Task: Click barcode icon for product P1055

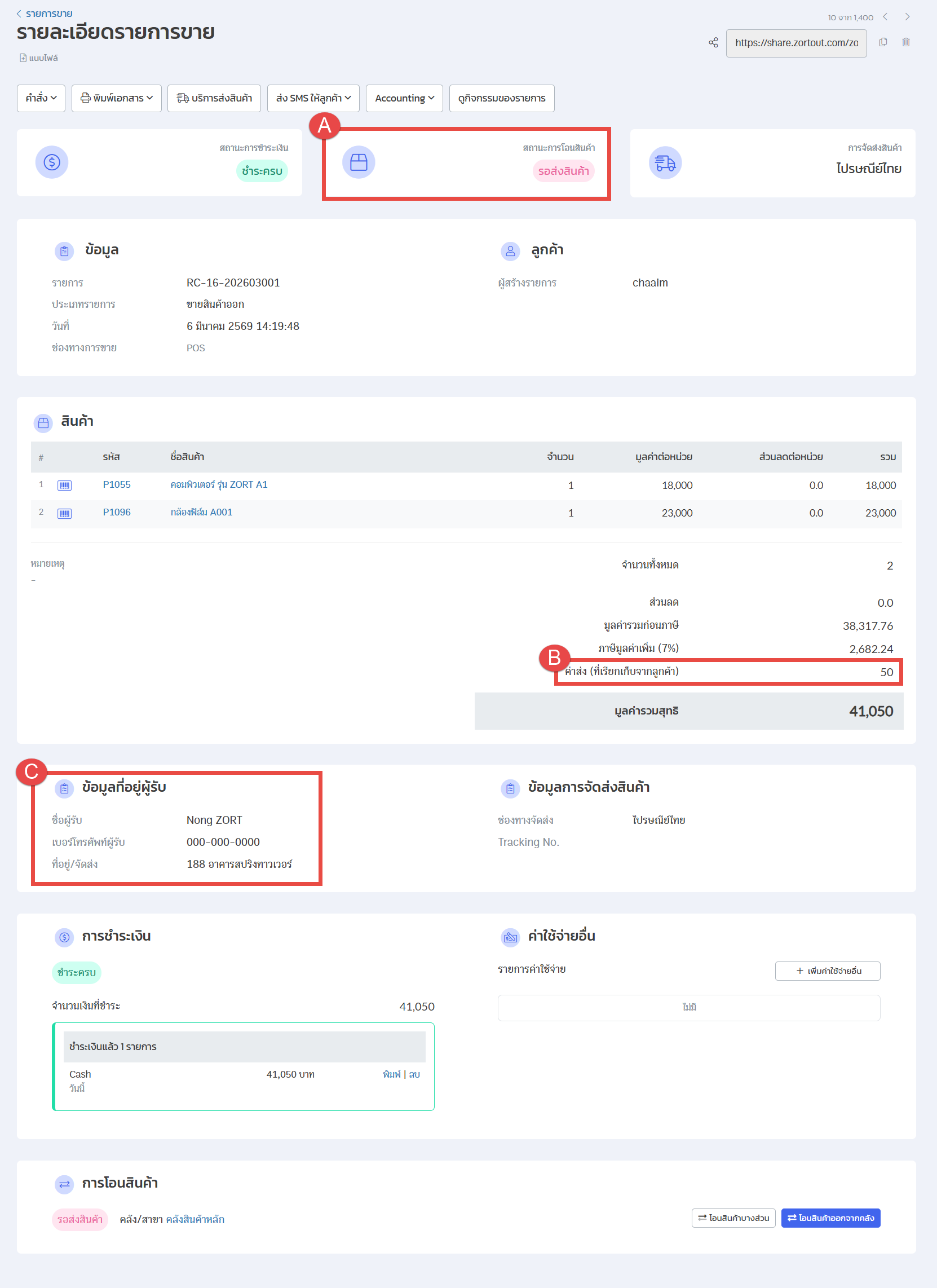Action: [x=64, y=486]
